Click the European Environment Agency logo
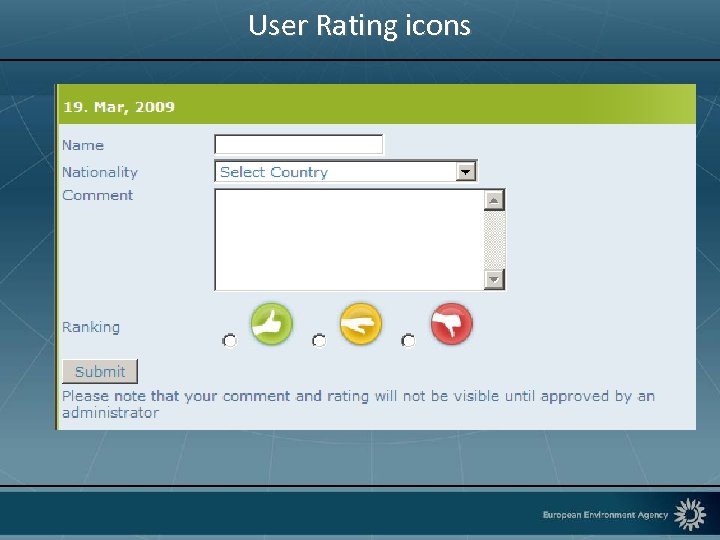Image resolution: width=720 pixels, height=540 pixels. click(x=690, y=514)
